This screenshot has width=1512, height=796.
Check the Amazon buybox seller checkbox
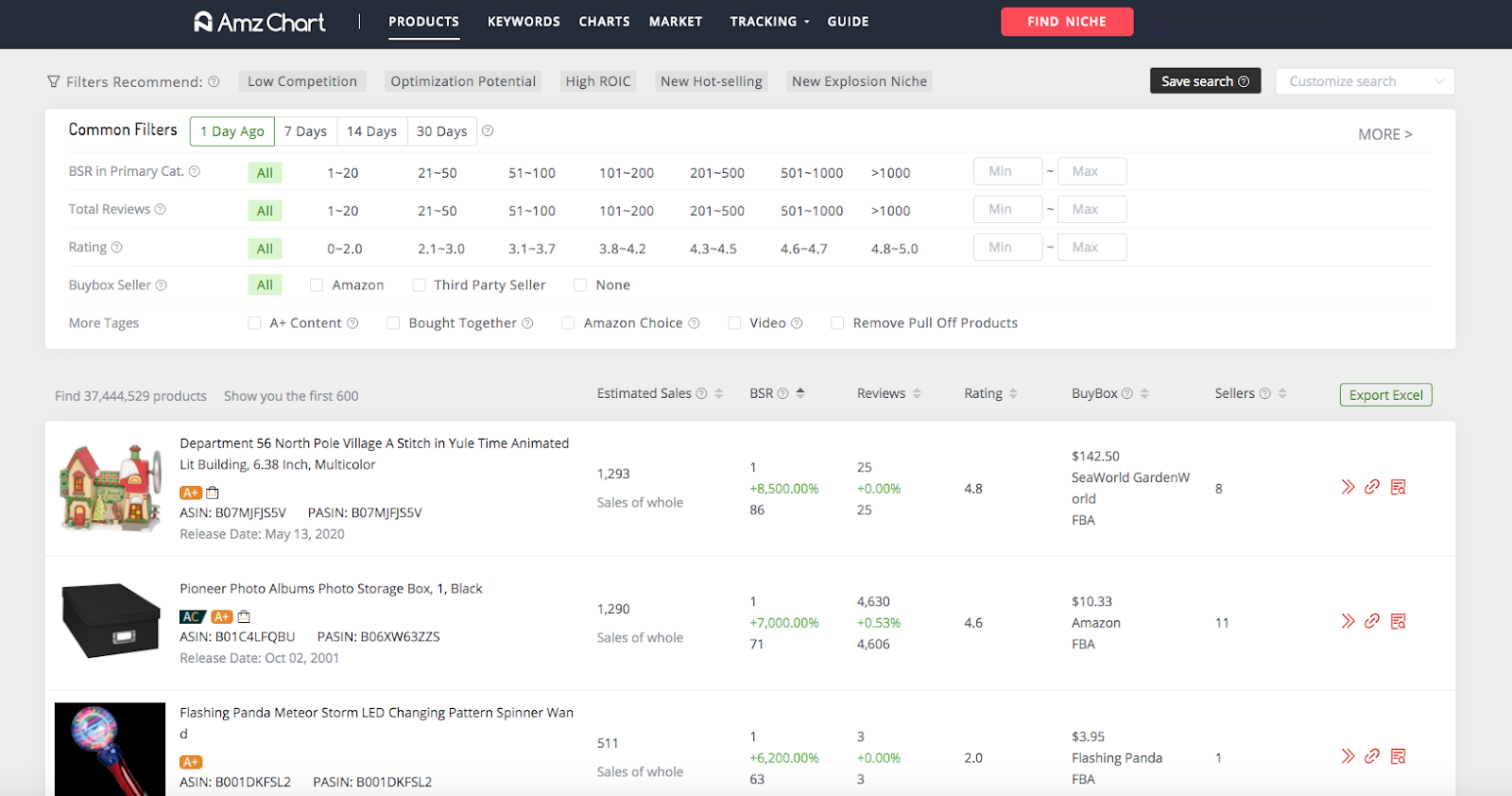pyautogui.click(x=317, y=285)
